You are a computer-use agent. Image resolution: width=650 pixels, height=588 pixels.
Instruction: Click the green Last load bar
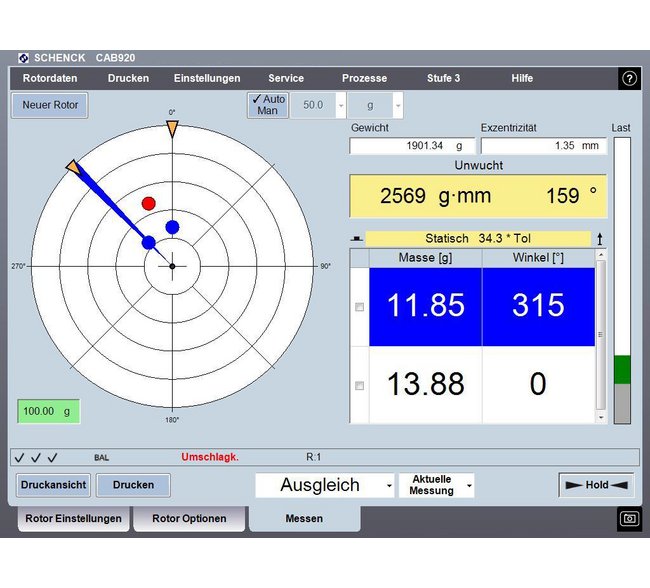[622, 369]
